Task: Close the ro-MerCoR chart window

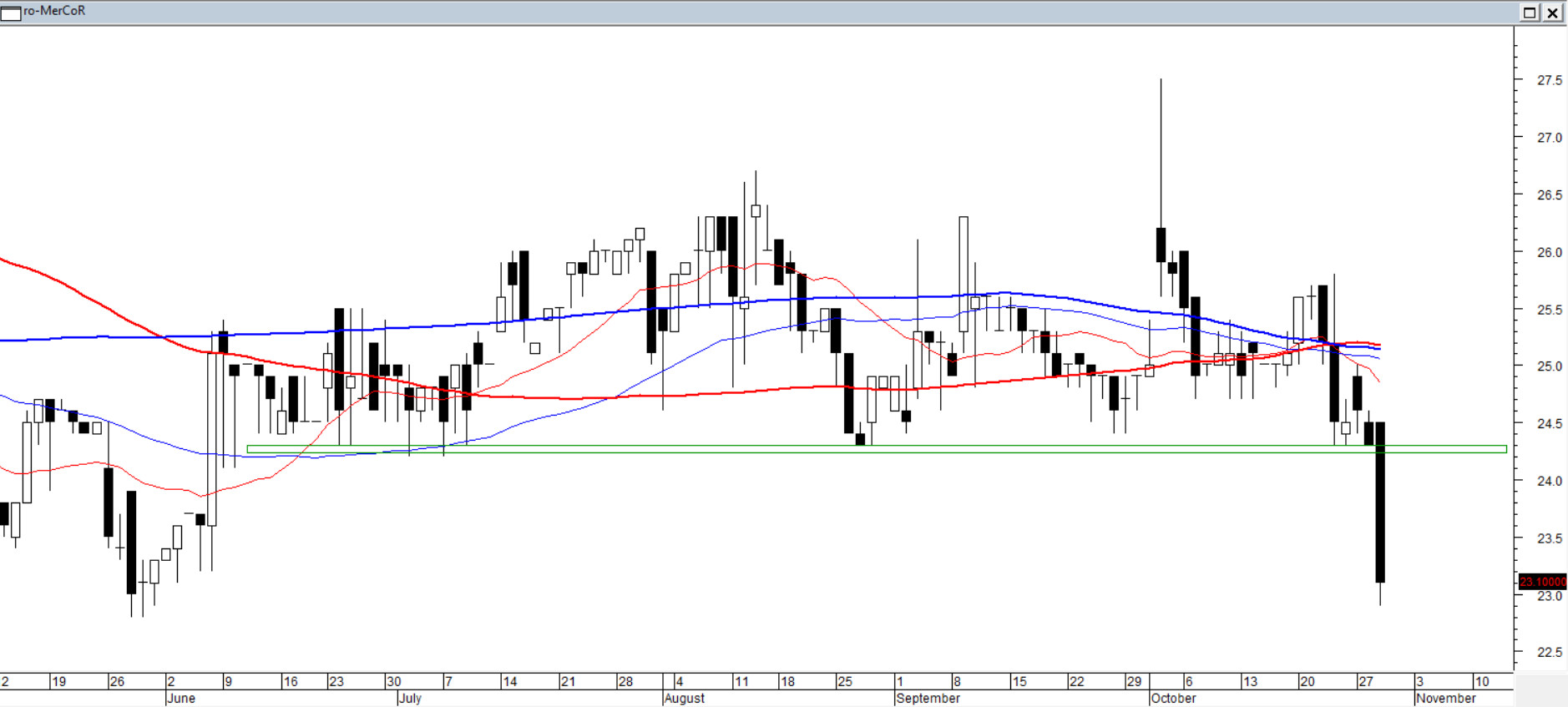Action: pos(1553,13)
